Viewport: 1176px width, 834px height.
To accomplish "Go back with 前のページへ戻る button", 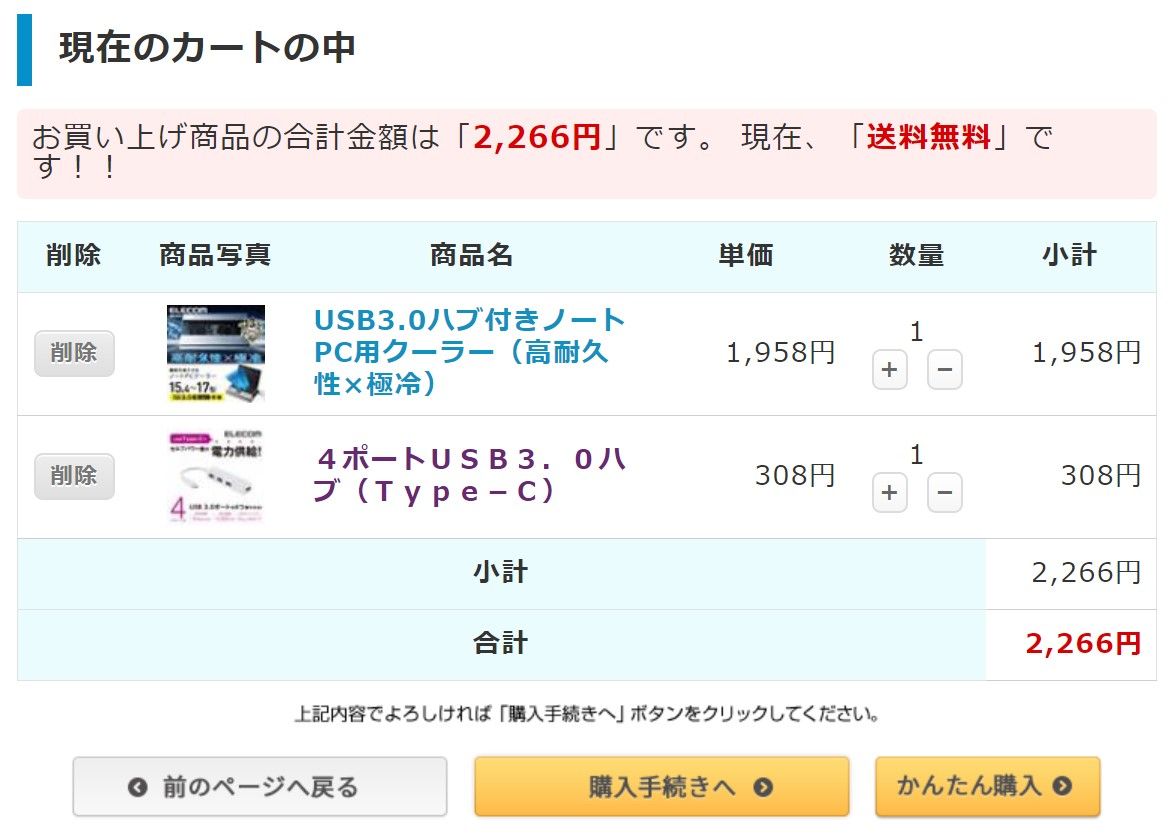I will click(259, 787).
